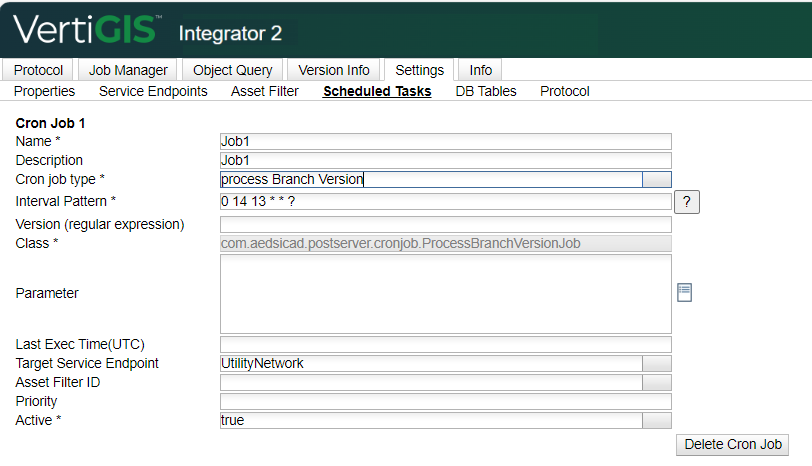812x466 pixels.
Task: Click the "Parameter" label
Action: coord(47,293)
